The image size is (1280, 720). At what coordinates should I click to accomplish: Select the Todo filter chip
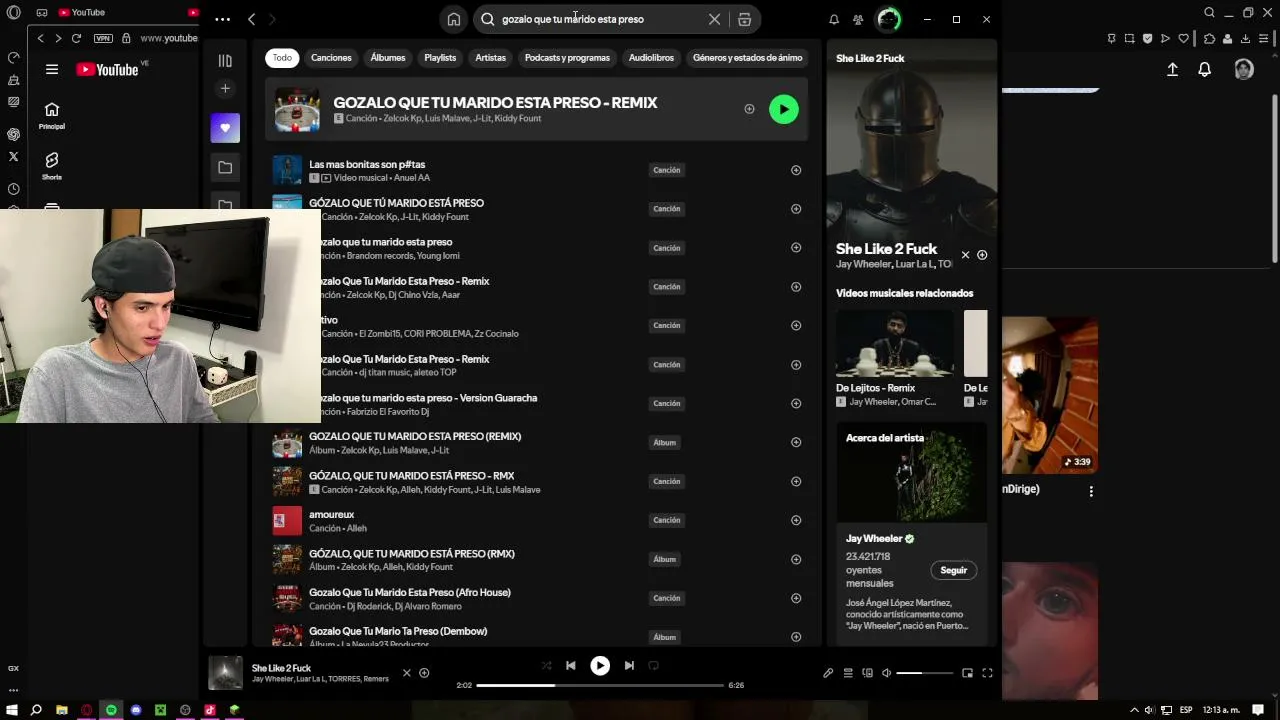point(283,58)
